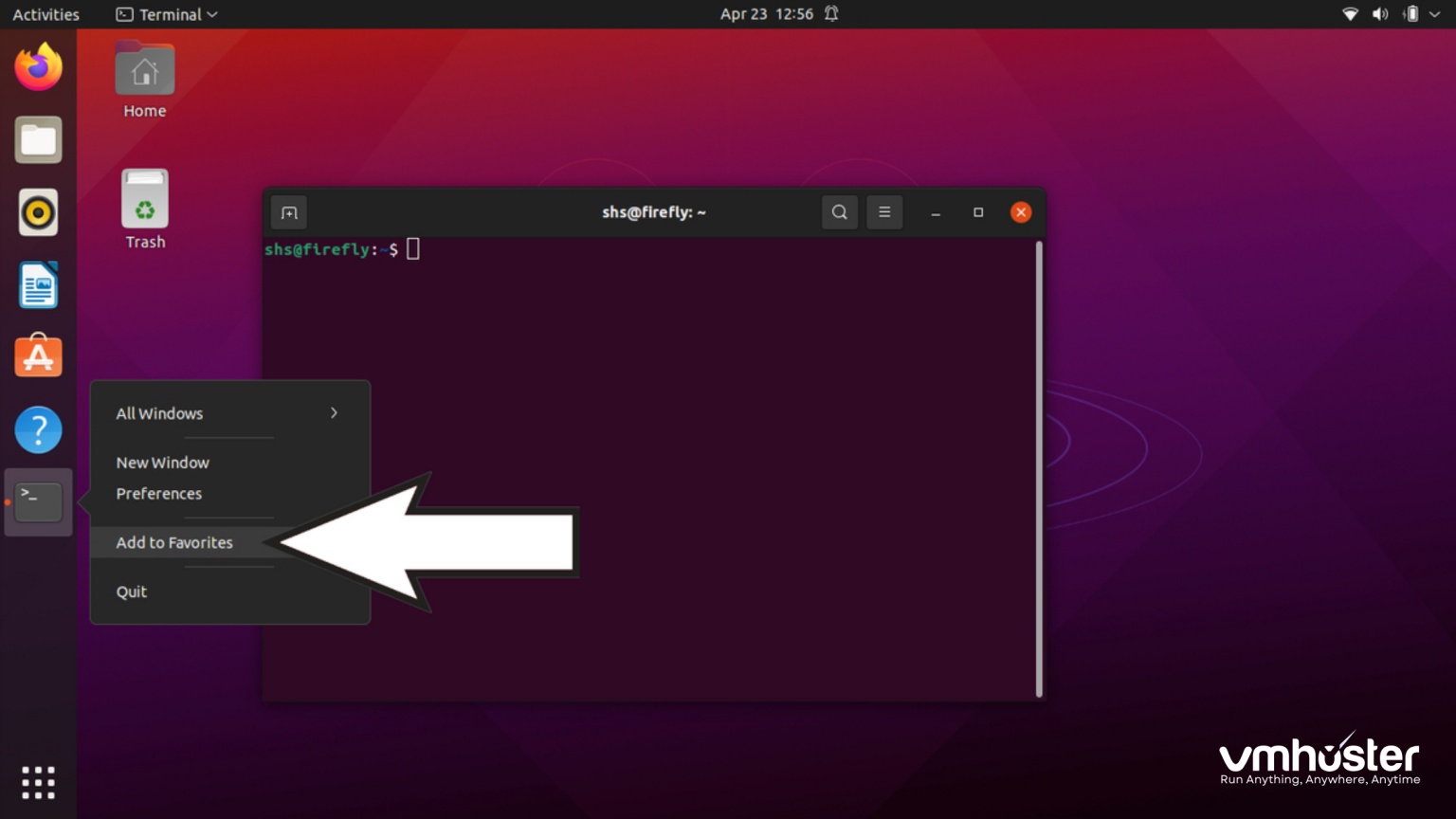The height and width of the screenshot is (819, 1456).
Task: Open the Terminal menu in the top bar
Action: tap(166, 14)
